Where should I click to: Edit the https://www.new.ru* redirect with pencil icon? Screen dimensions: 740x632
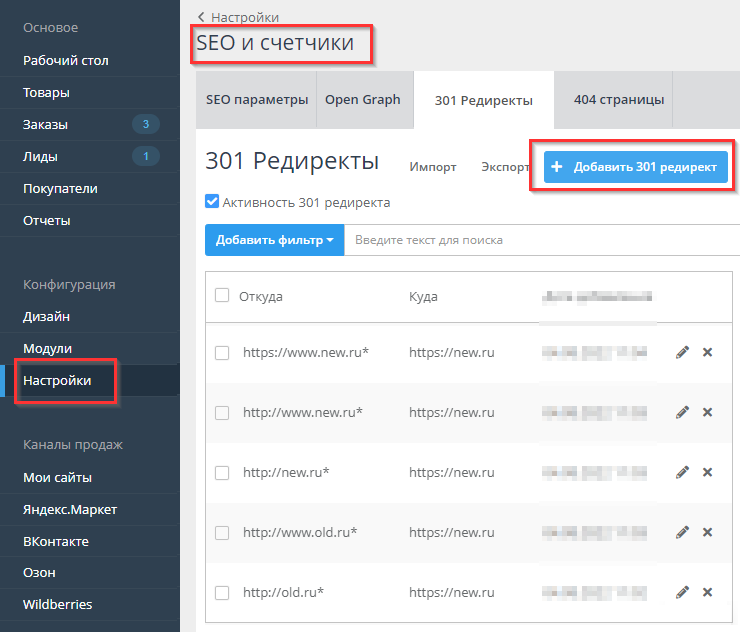[x=682, y=352]
